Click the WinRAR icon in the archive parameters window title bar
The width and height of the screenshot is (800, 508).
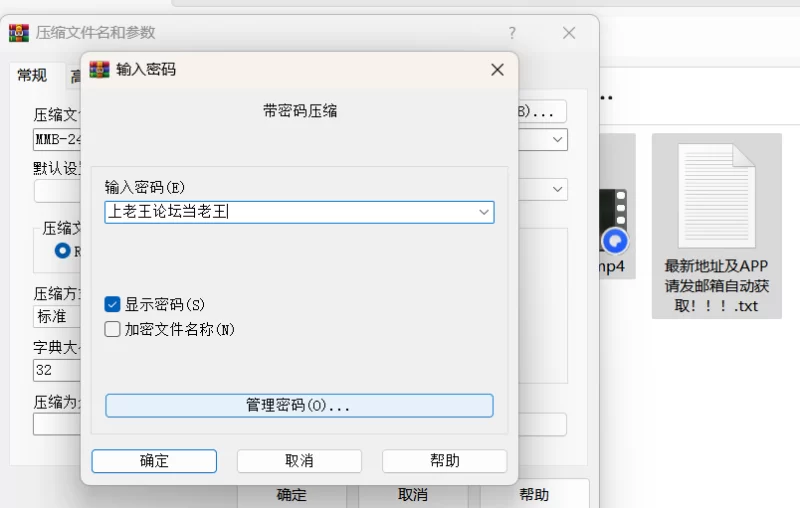[x=19, y=33]
